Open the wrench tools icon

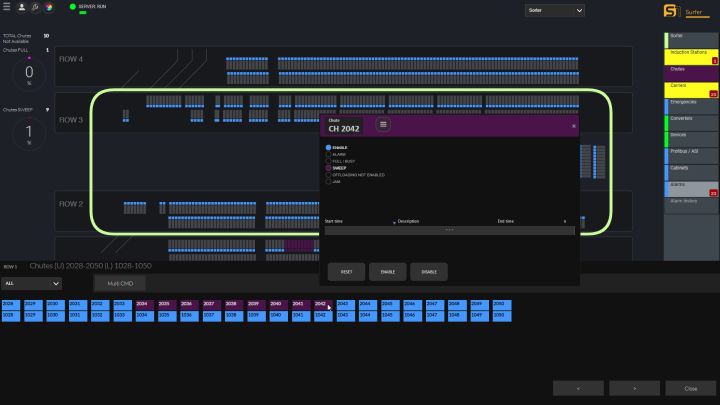coord(35,7)
